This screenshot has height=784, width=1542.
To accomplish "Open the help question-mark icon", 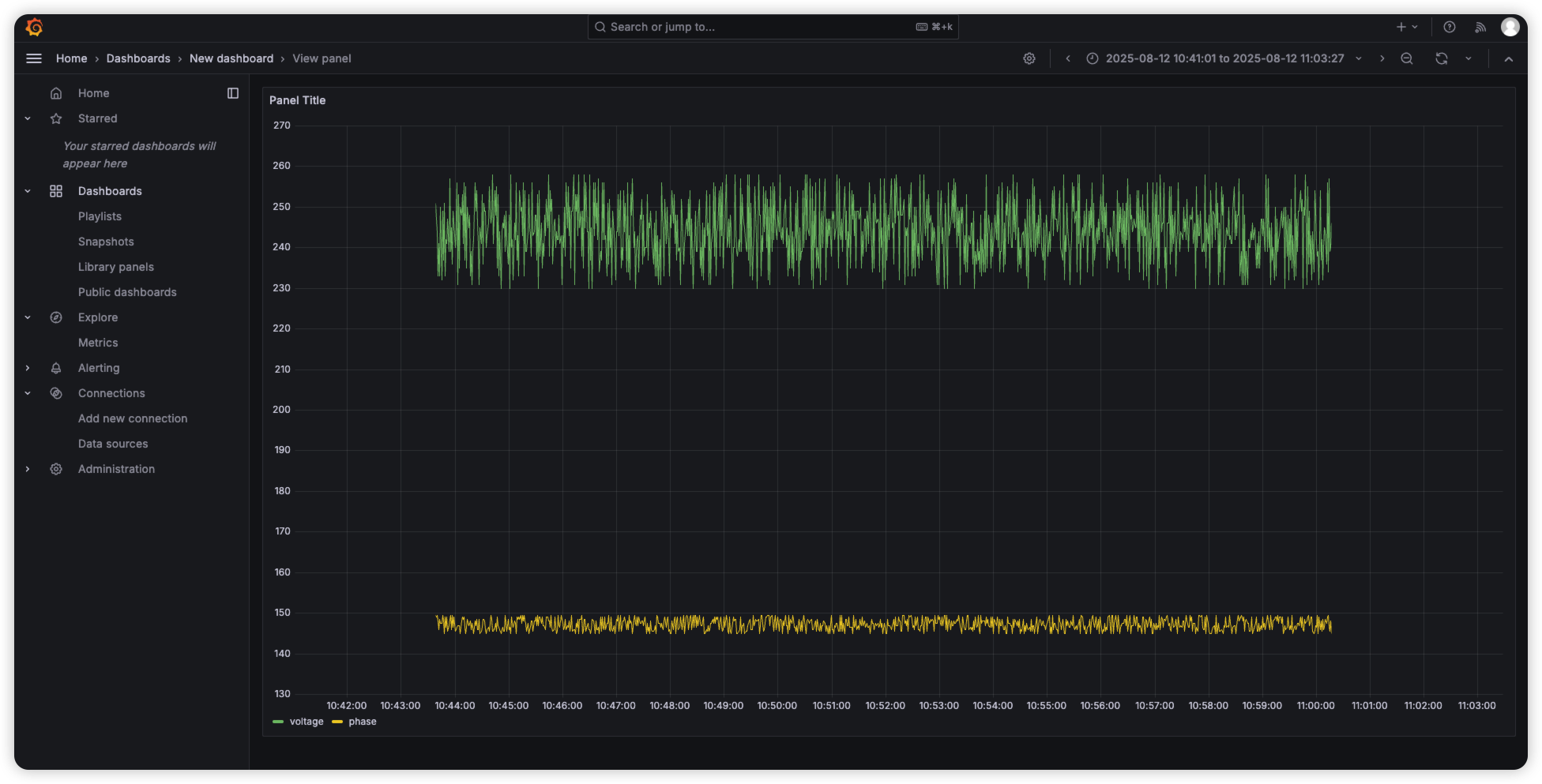I will tap(1449, 26).
